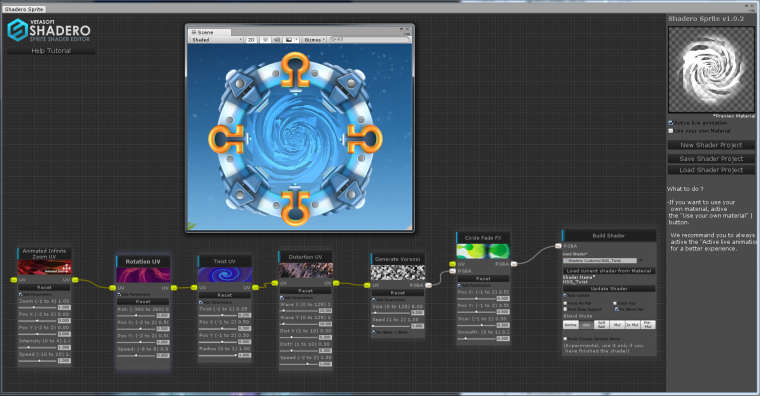Click the Build Shader RGBA input port
Screen dimensions: 760x396
[x=558, y=246]
